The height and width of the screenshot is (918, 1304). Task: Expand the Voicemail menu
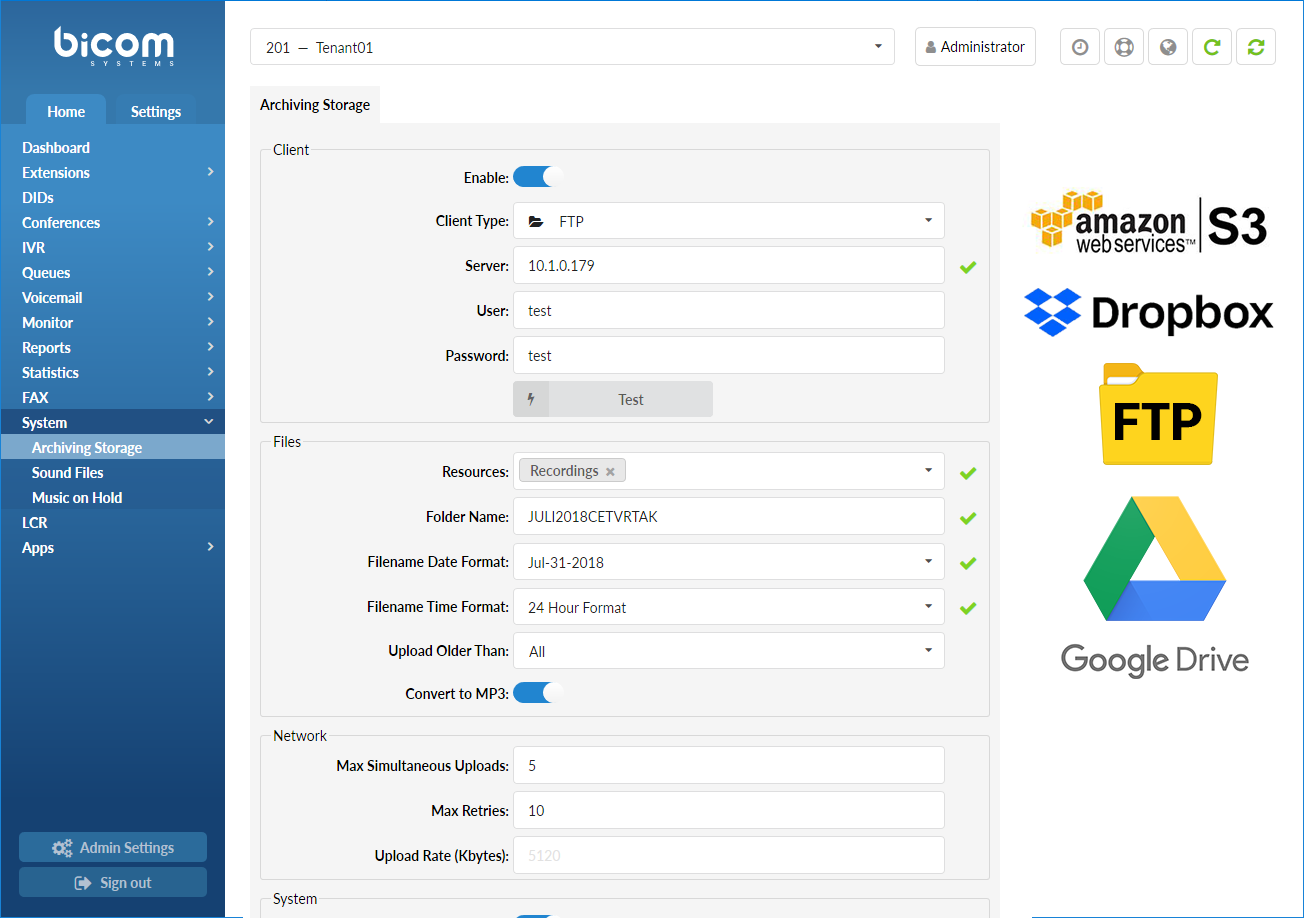(112, 297)
